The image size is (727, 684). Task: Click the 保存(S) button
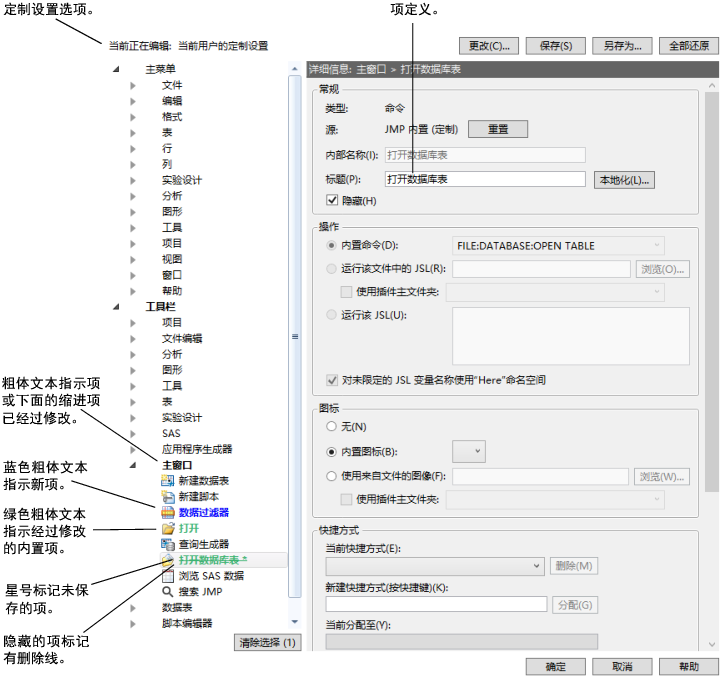tap(555, 46)
